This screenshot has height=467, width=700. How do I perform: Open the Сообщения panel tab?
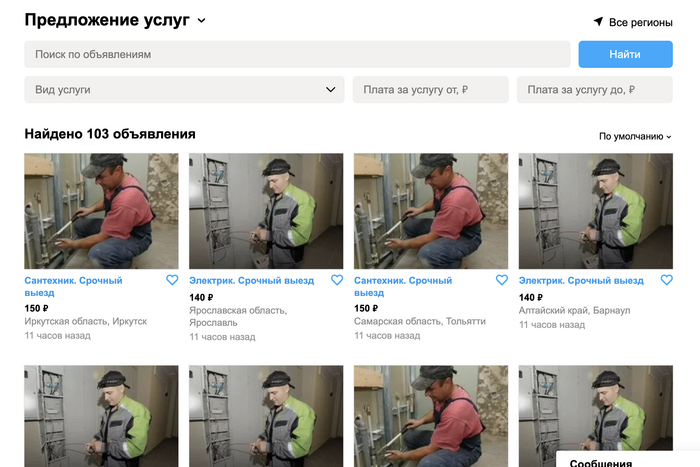click(x=600, y=462)
